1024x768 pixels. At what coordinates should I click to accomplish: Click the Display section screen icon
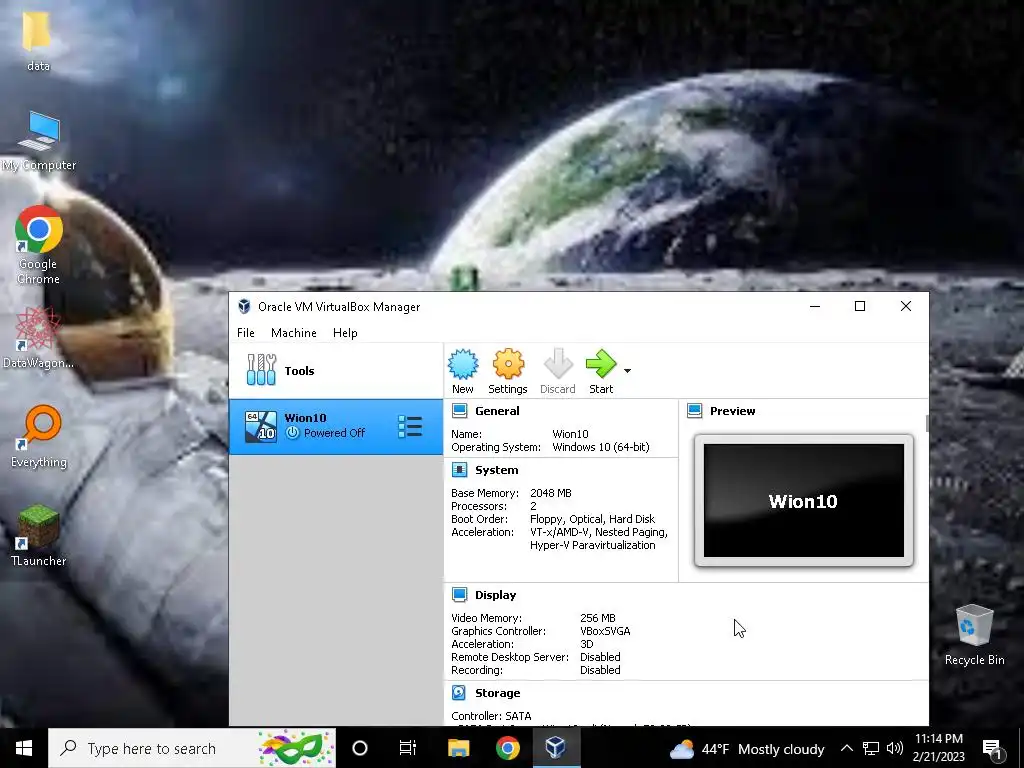460,595
